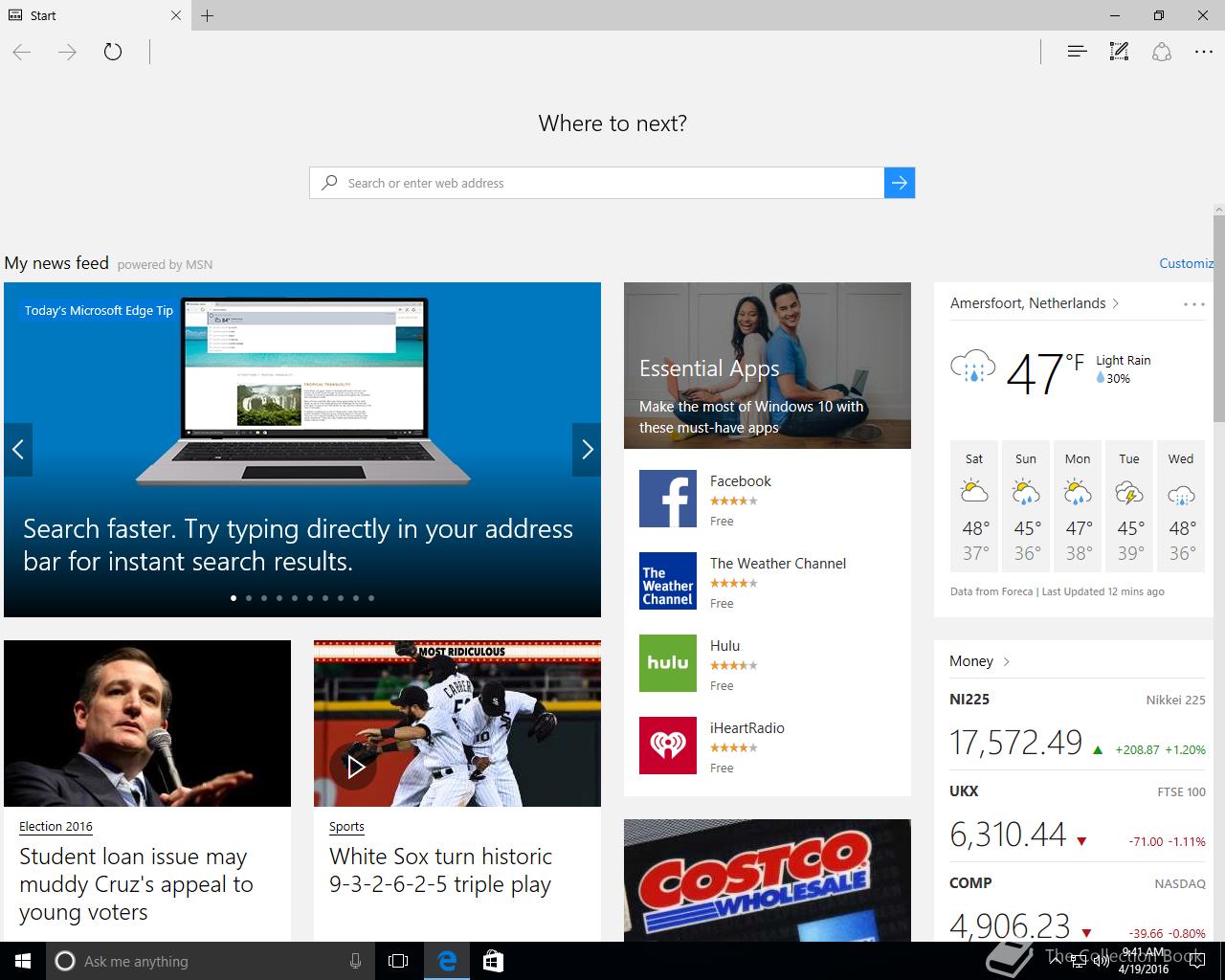
Task: Select the Sun forecast column
Action: 1026,506
